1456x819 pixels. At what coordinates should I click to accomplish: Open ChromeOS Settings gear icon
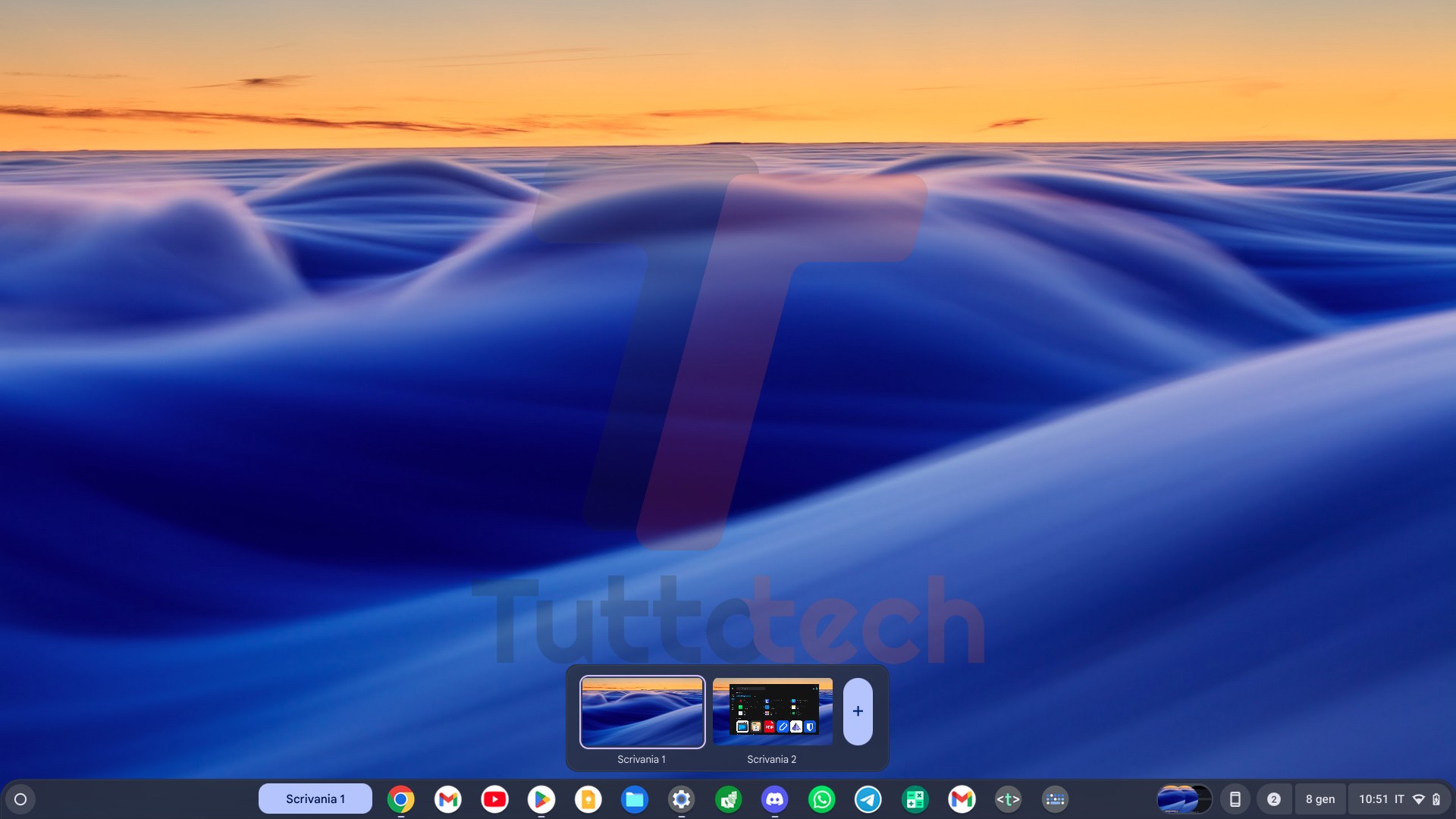point(681,799)
